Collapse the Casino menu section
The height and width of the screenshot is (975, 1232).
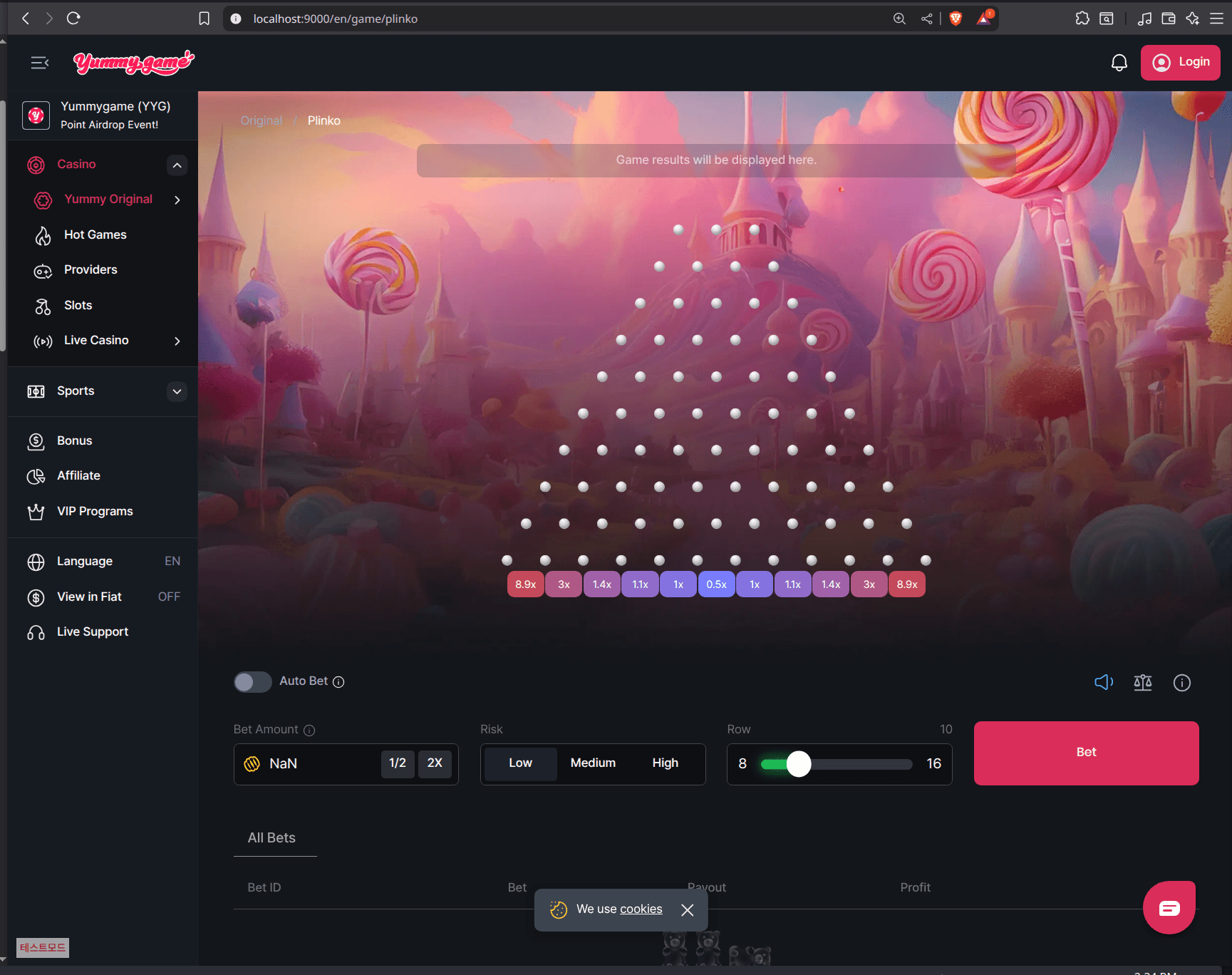point(177,165)
